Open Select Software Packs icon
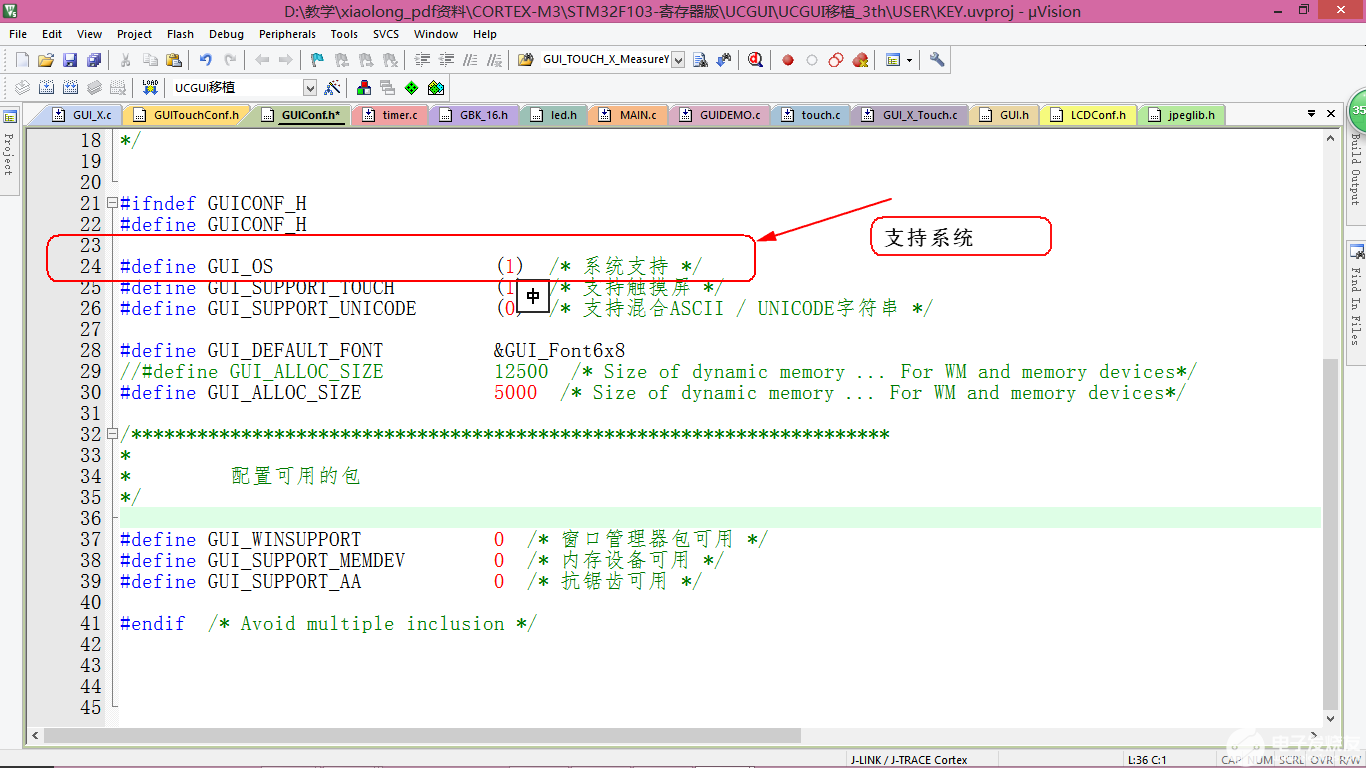Viewport: 1366px width, 768px height. click(x=435, y=88)
